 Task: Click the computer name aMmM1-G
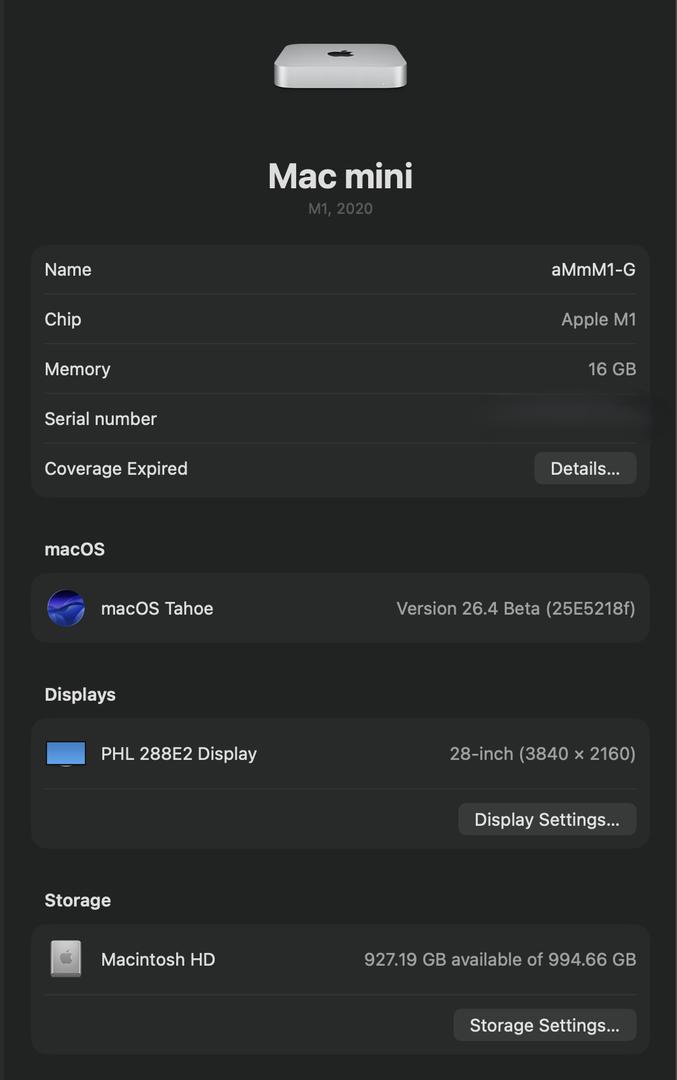click(x=593, y=270)
